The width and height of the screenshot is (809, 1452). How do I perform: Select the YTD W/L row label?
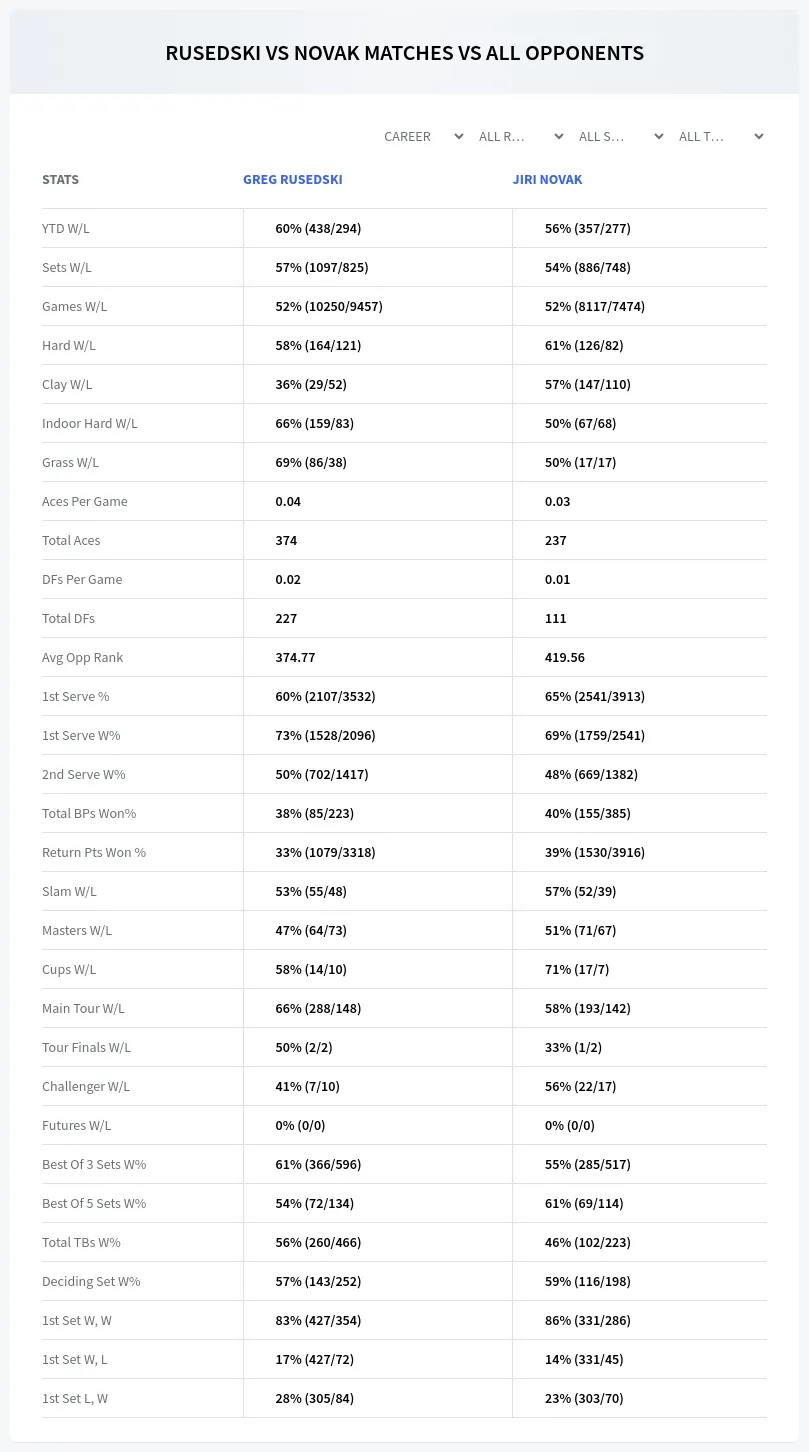[x=66, y=228]
